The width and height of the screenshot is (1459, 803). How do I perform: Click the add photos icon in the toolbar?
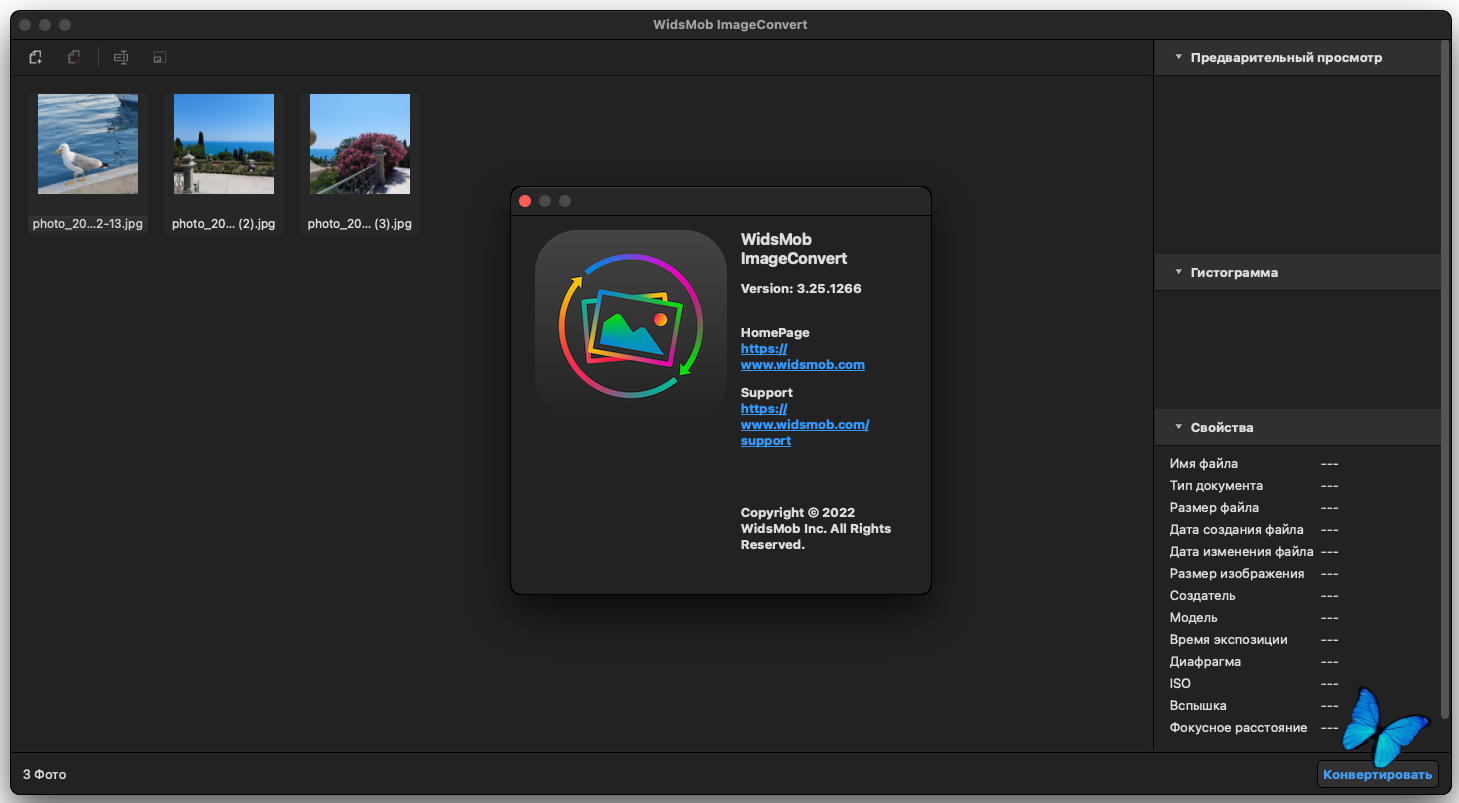[36, 57]
